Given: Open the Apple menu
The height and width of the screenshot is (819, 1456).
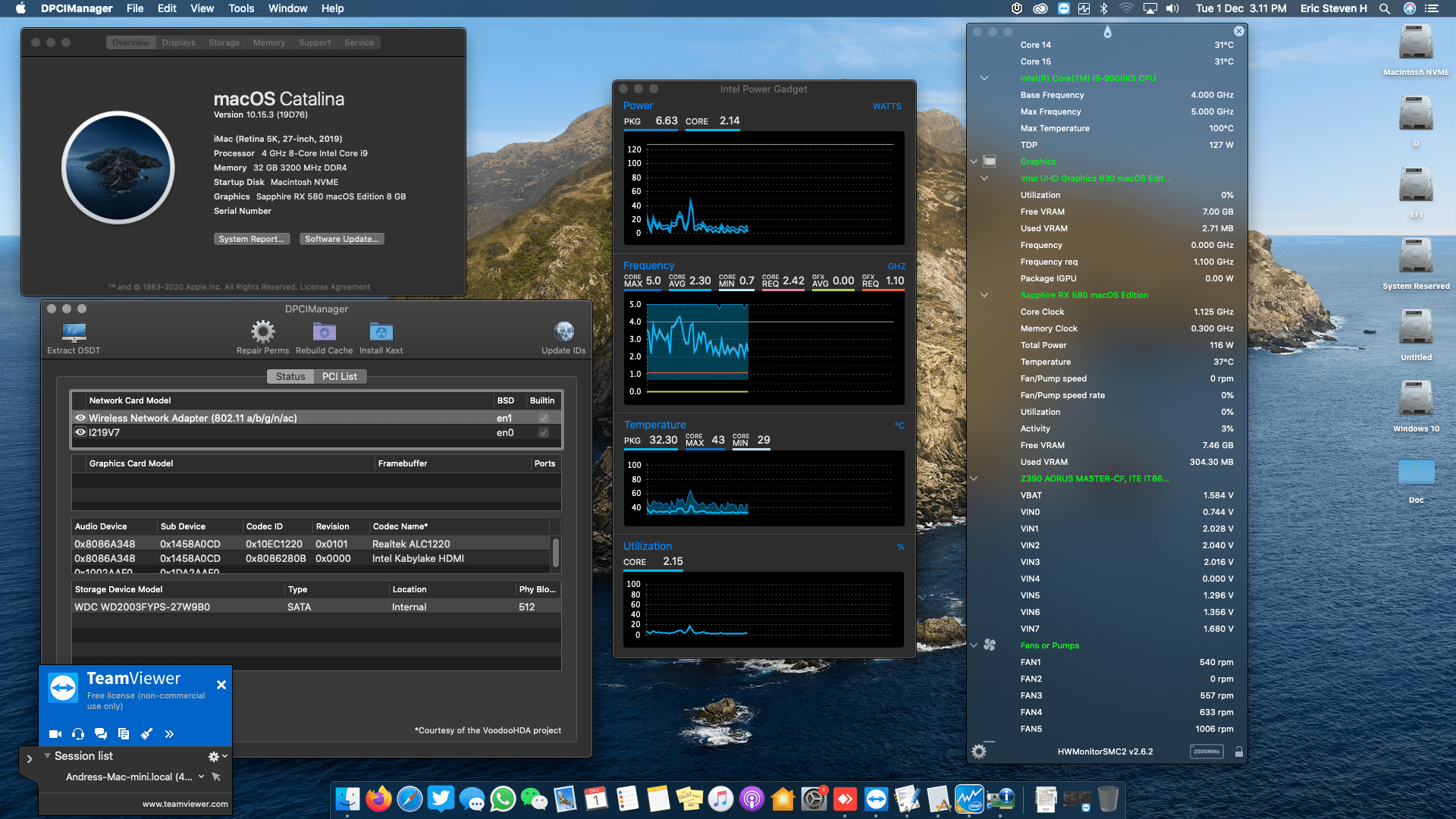Looking at the screenshot, I should coord(20,8).
